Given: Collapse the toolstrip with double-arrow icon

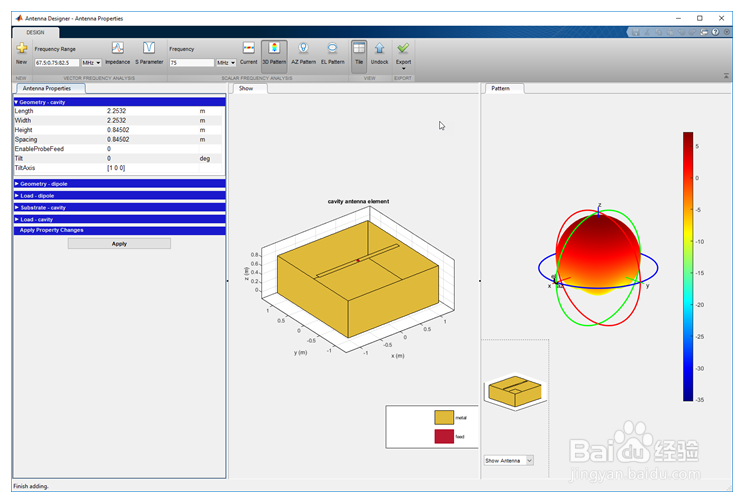Looking at the screenshot, I should pos(726,76).
